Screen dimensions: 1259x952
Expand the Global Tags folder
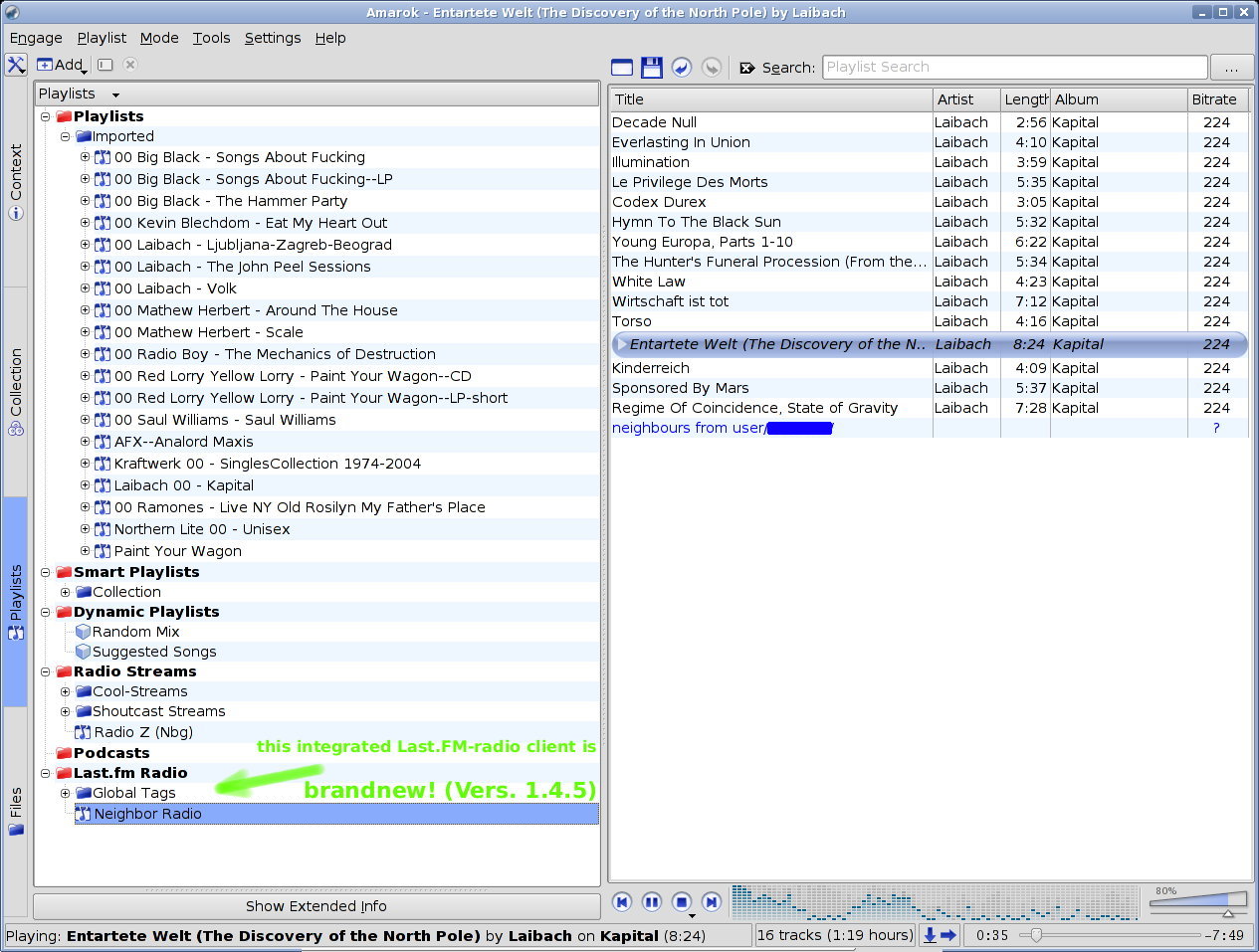click(x=65, y=793)
